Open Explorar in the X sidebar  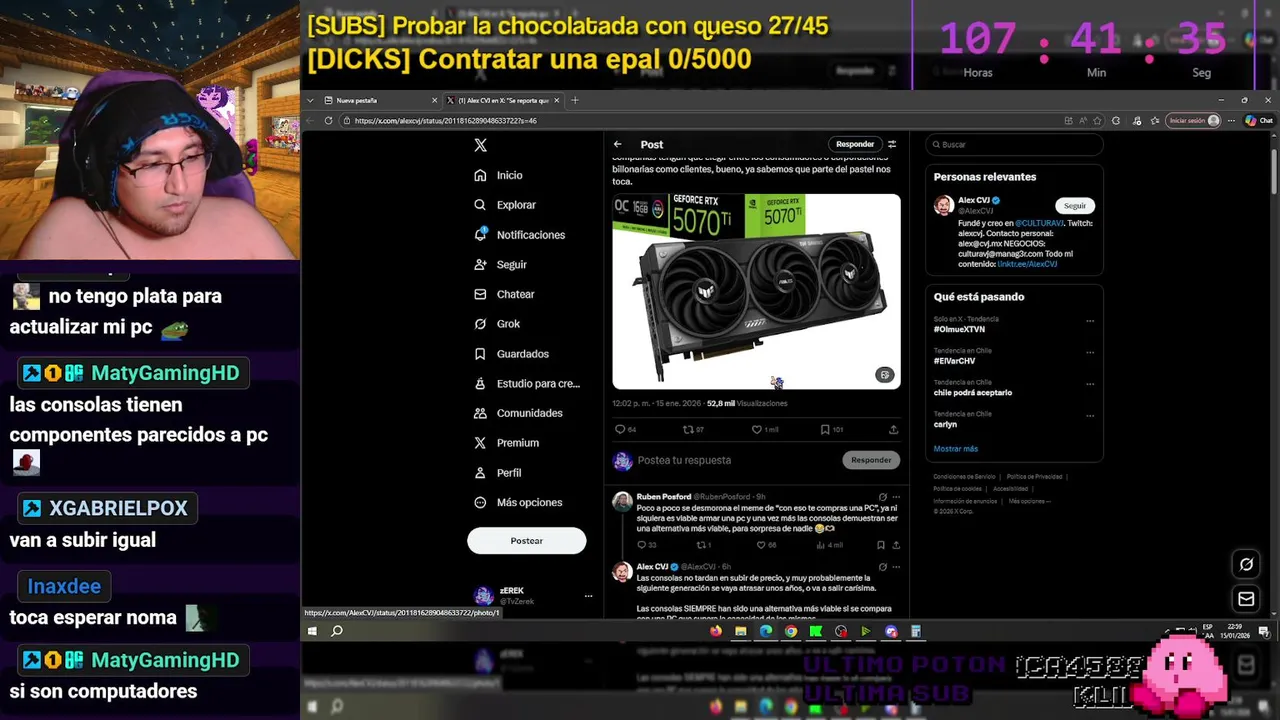(506, 205)
